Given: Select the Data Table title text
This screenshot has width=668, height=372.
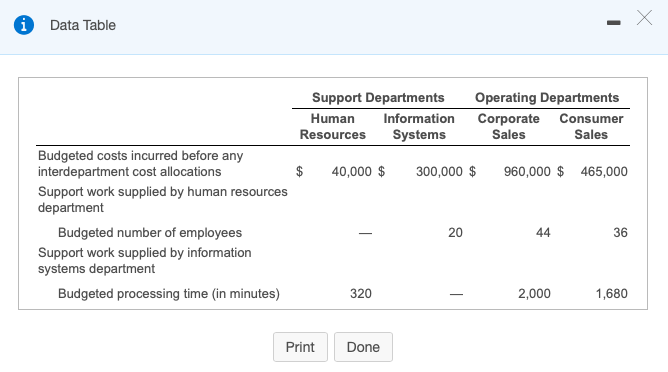Looking at the screenshot, I should point(83,25).
